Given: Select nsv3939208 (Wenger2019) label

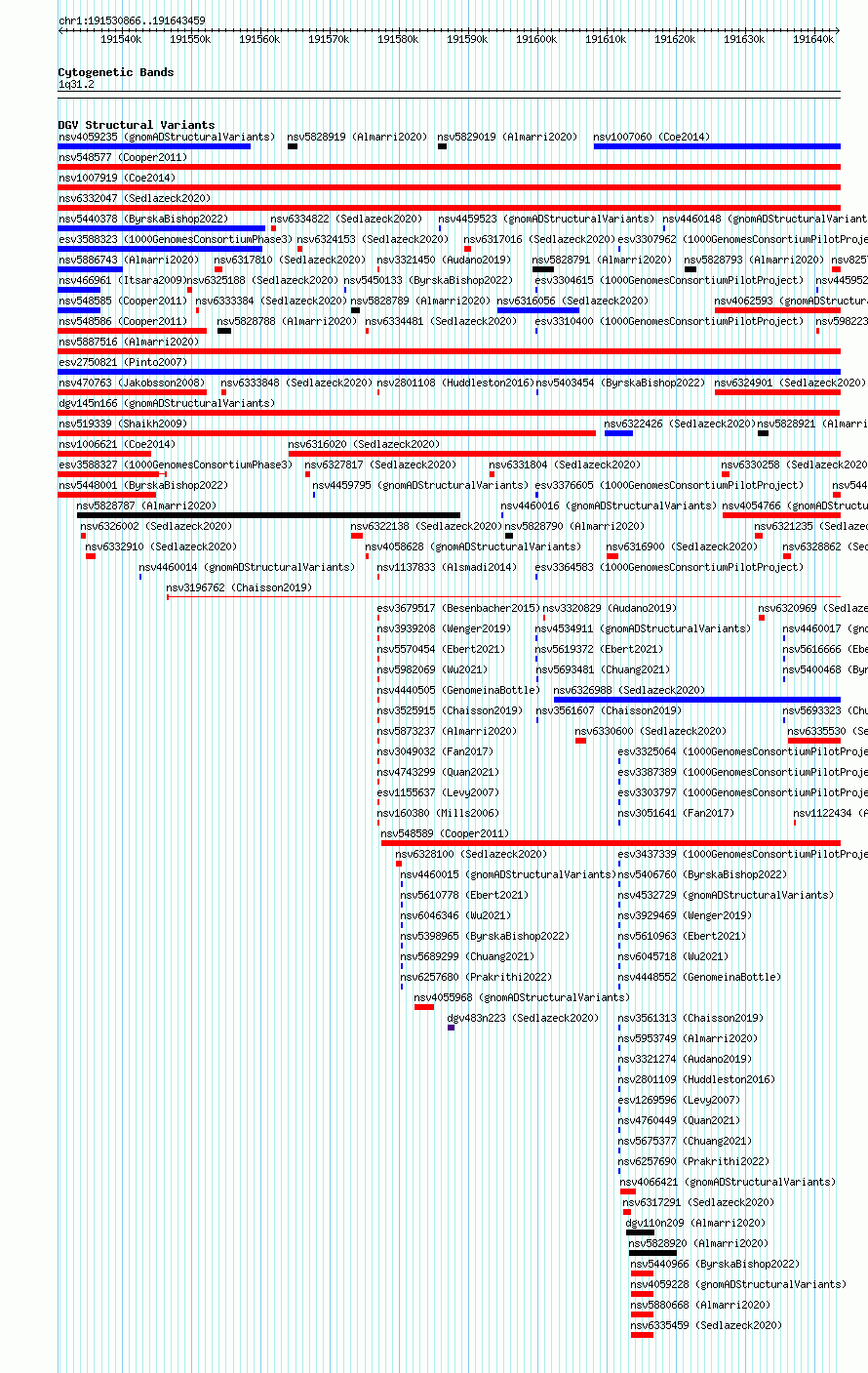Looking at the screenshot, I should pyautogui.click(x=444, y=628).
